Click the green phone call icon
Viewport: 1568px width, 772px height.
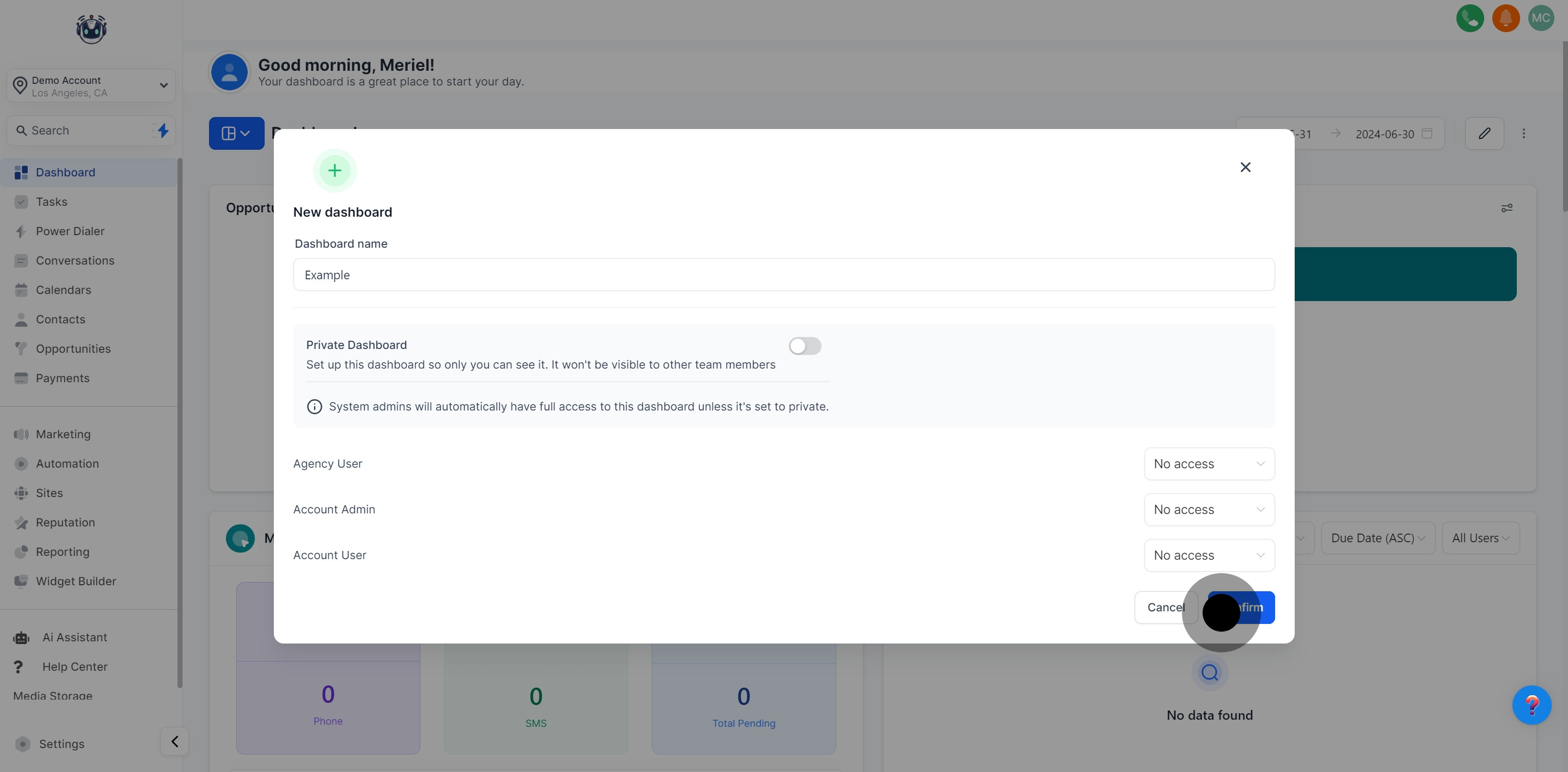pyautogui.click(x=1469, y=17)
